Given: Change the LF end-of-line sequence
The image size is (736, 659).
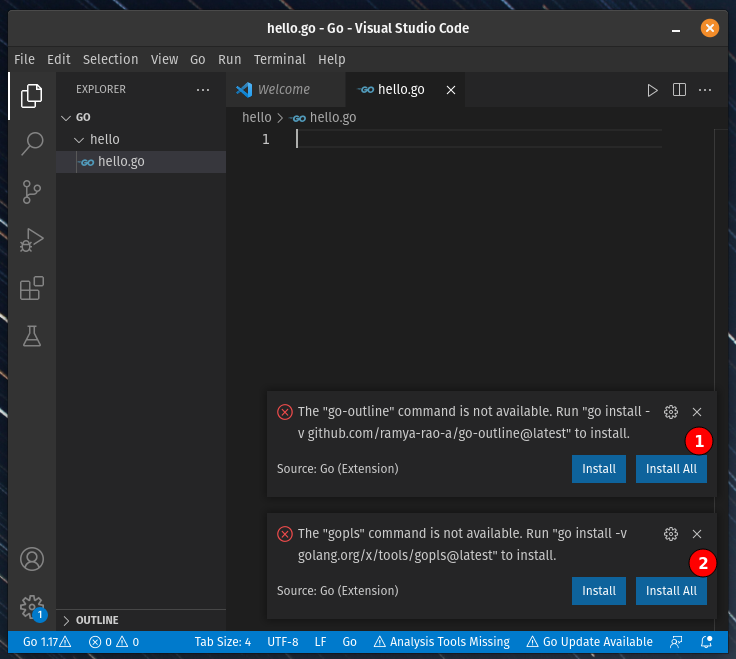Looking at the screenshot, I should tap(321, 642).
